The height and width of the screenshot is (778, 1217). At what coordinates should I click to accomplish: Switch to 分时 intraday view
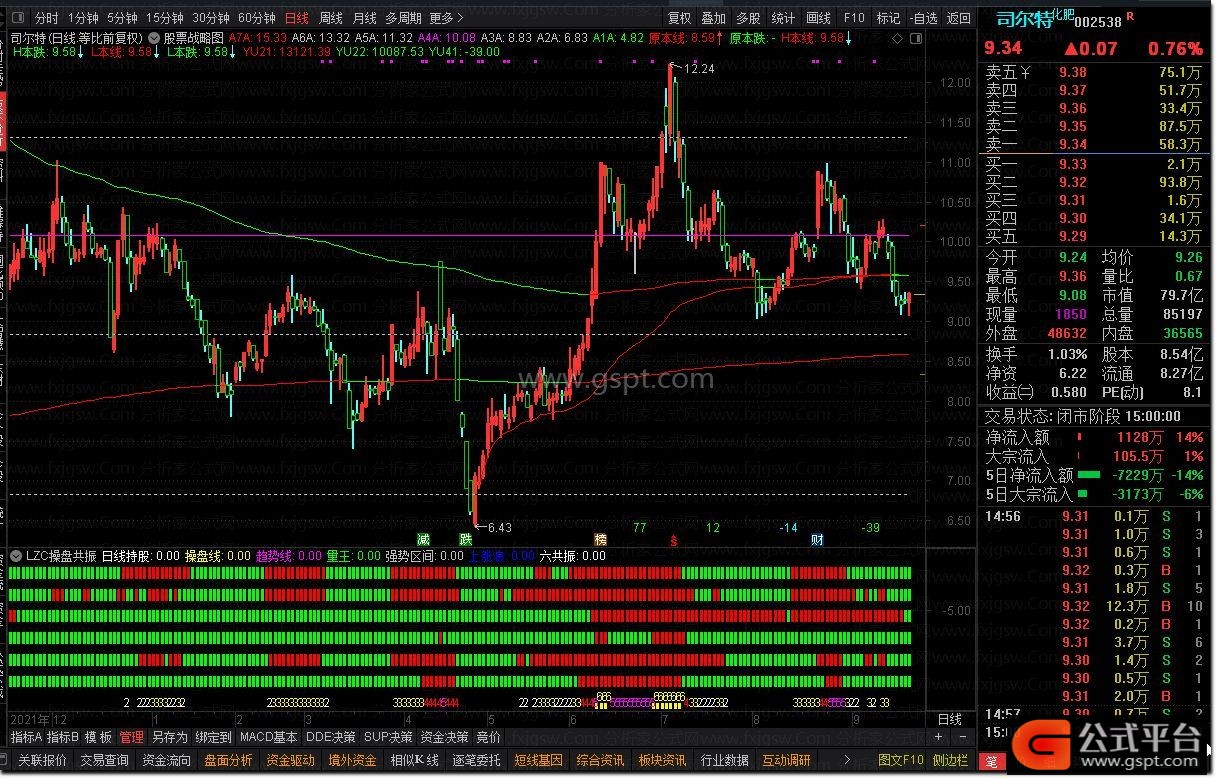click(46, 18)
